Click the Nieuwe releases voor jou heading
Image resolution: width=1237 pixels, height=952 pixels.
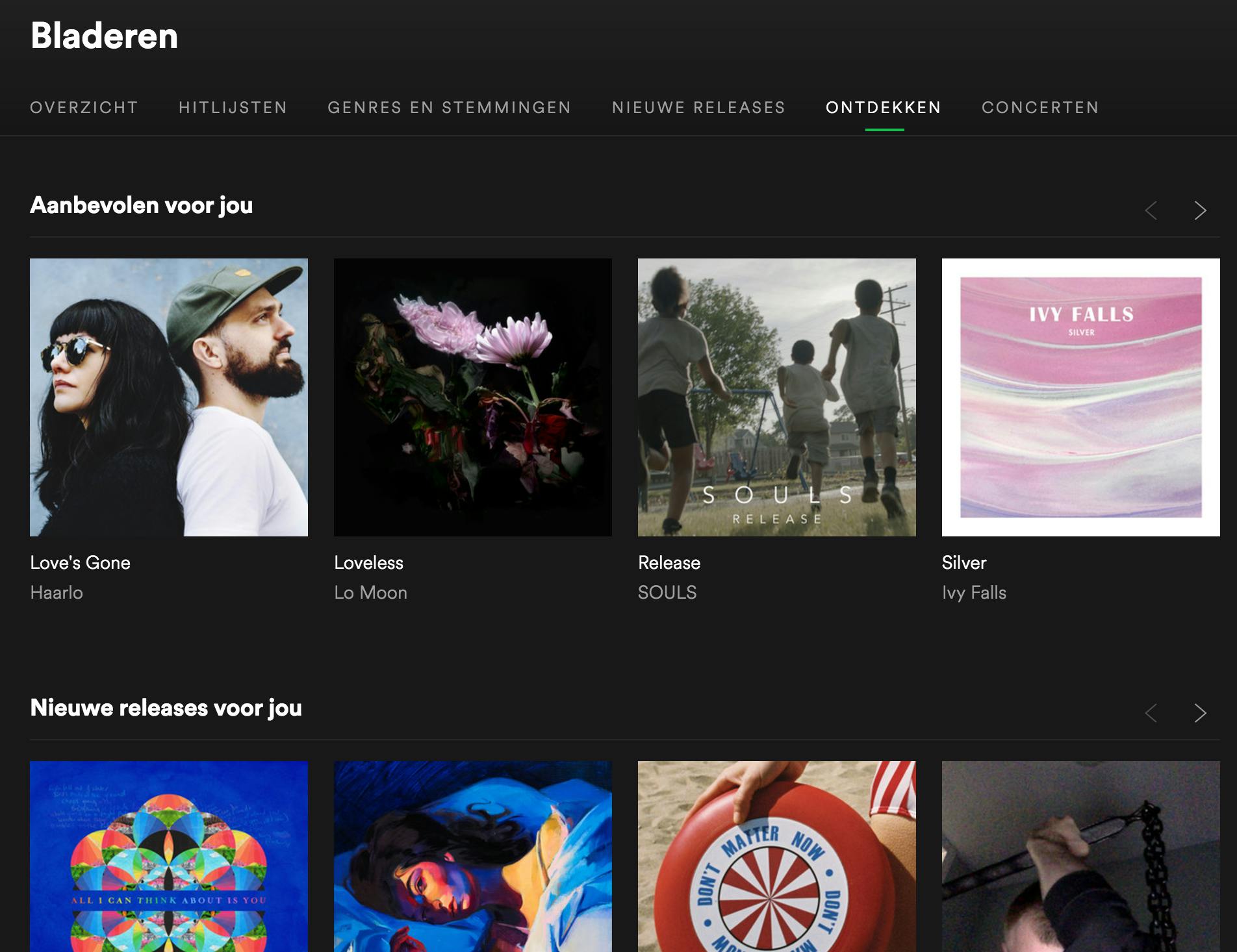click(x=166, y=708)
